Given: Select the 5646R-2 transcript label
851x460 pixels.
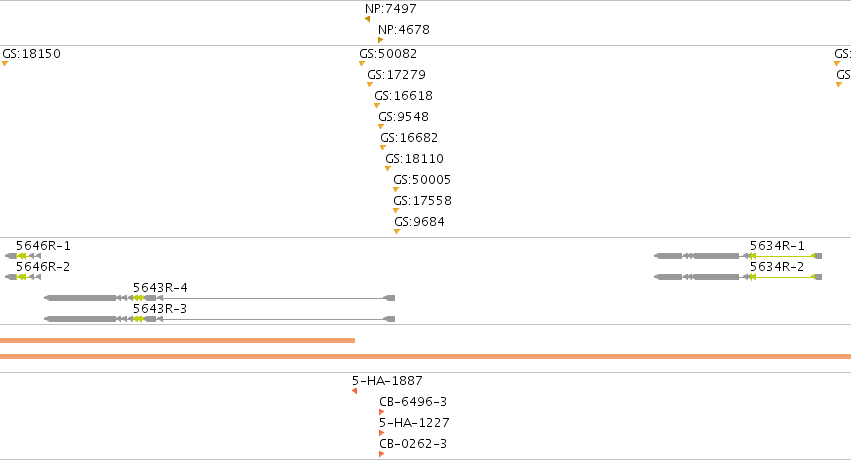Looking at the screenshot, I should (43, 267).
